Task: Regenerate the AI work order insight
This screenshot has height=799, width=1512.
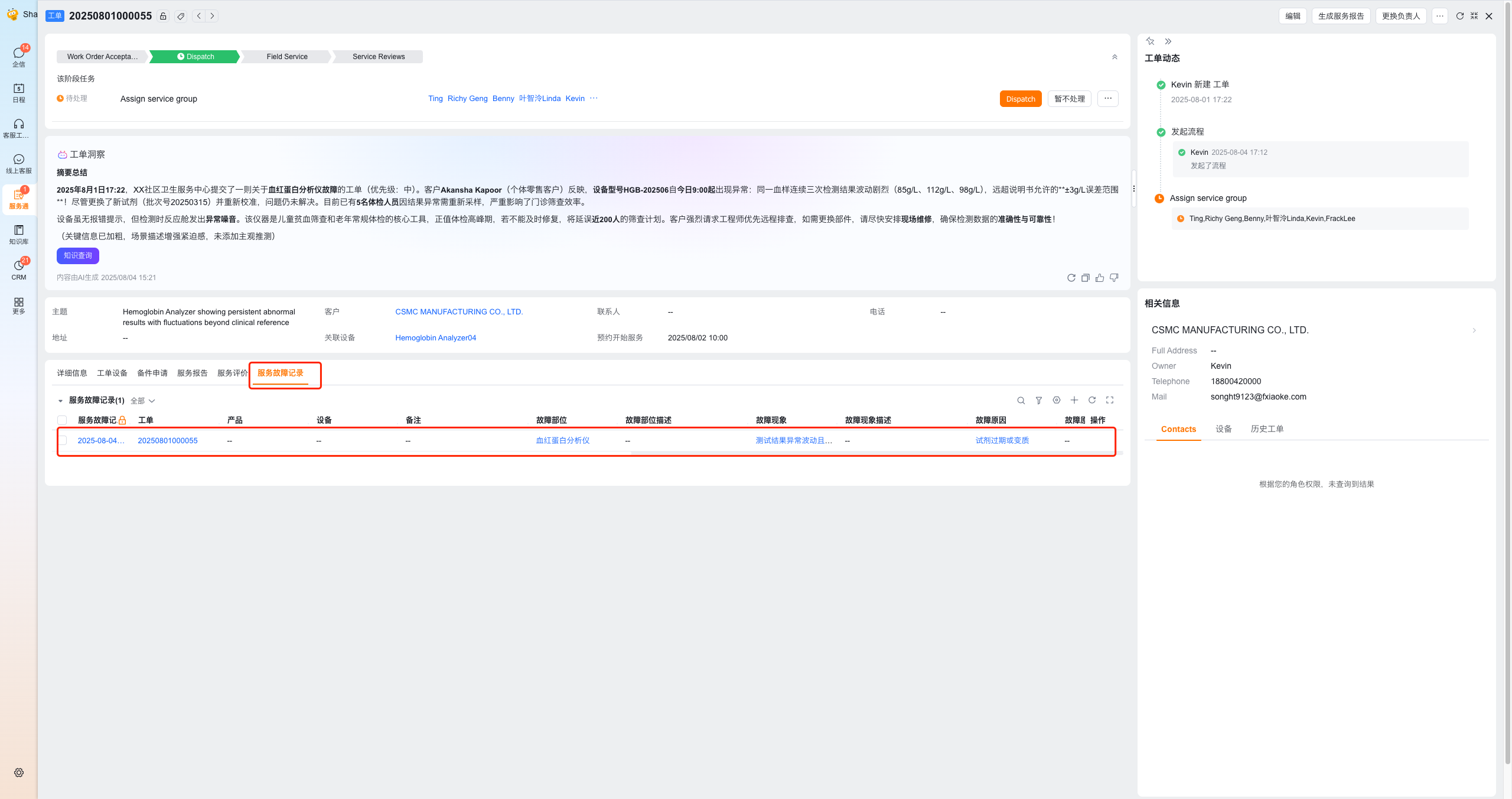Action: [x=1071, y=278]
